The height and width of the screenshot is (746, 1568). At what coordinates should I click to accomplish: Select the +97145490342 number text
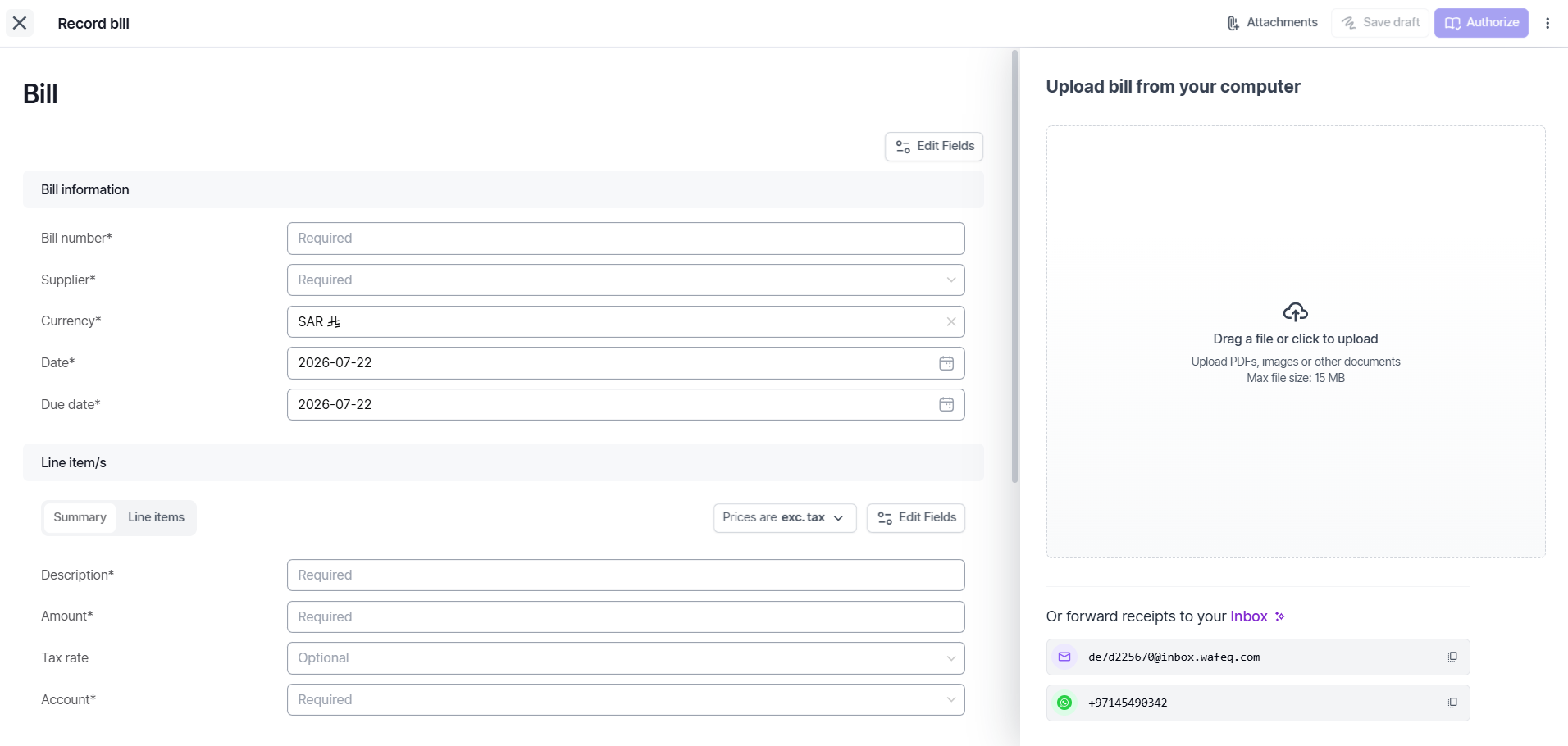(x=1128, y=703)
